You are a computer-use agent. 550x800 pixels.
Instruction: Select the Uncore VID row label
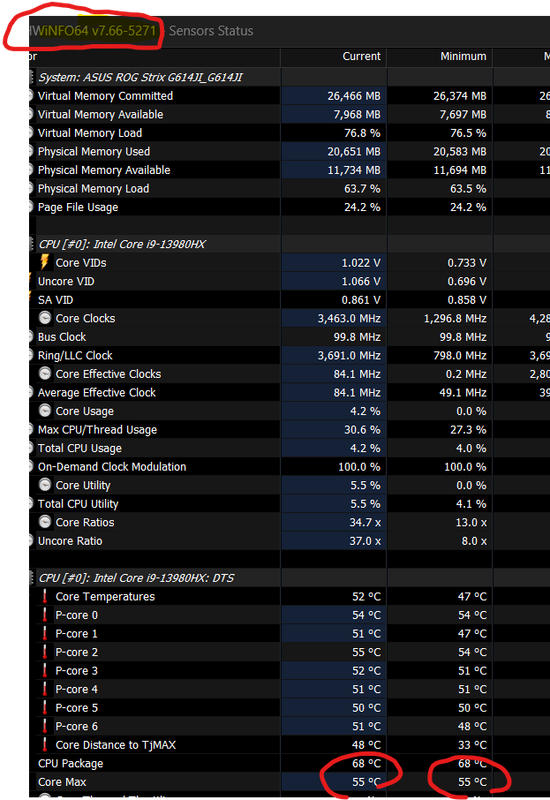pyautogui.click(x=66, y=281)
